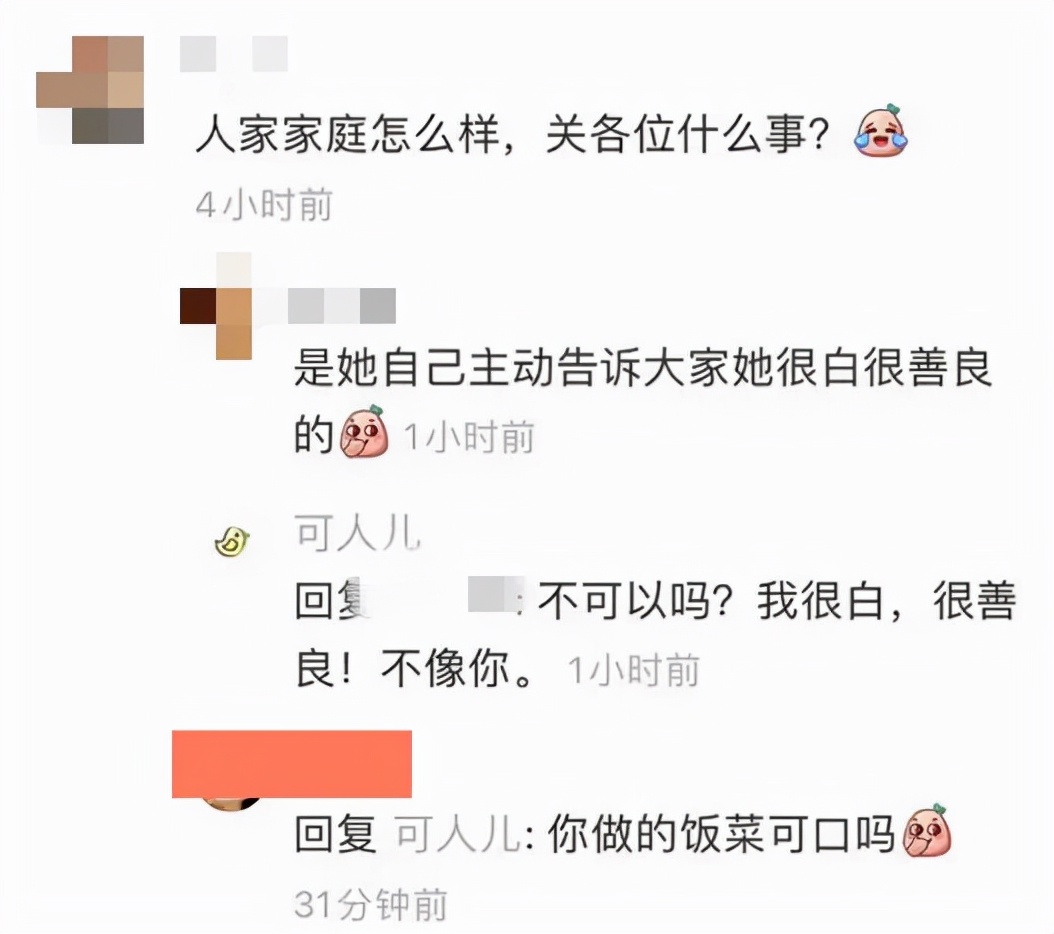Select the reply text 你做的饭菜可口吗
This screenshot has height=934, width=1054.
721,834
